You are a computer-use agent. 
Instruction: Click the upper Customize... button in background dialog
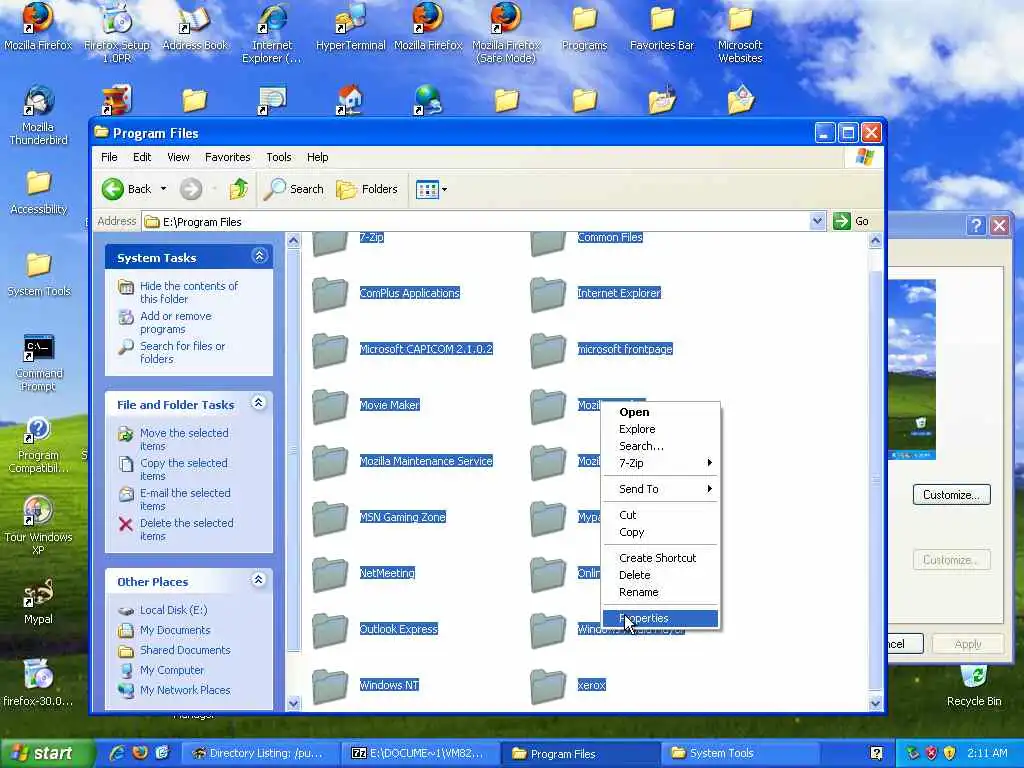coord(951,495)
